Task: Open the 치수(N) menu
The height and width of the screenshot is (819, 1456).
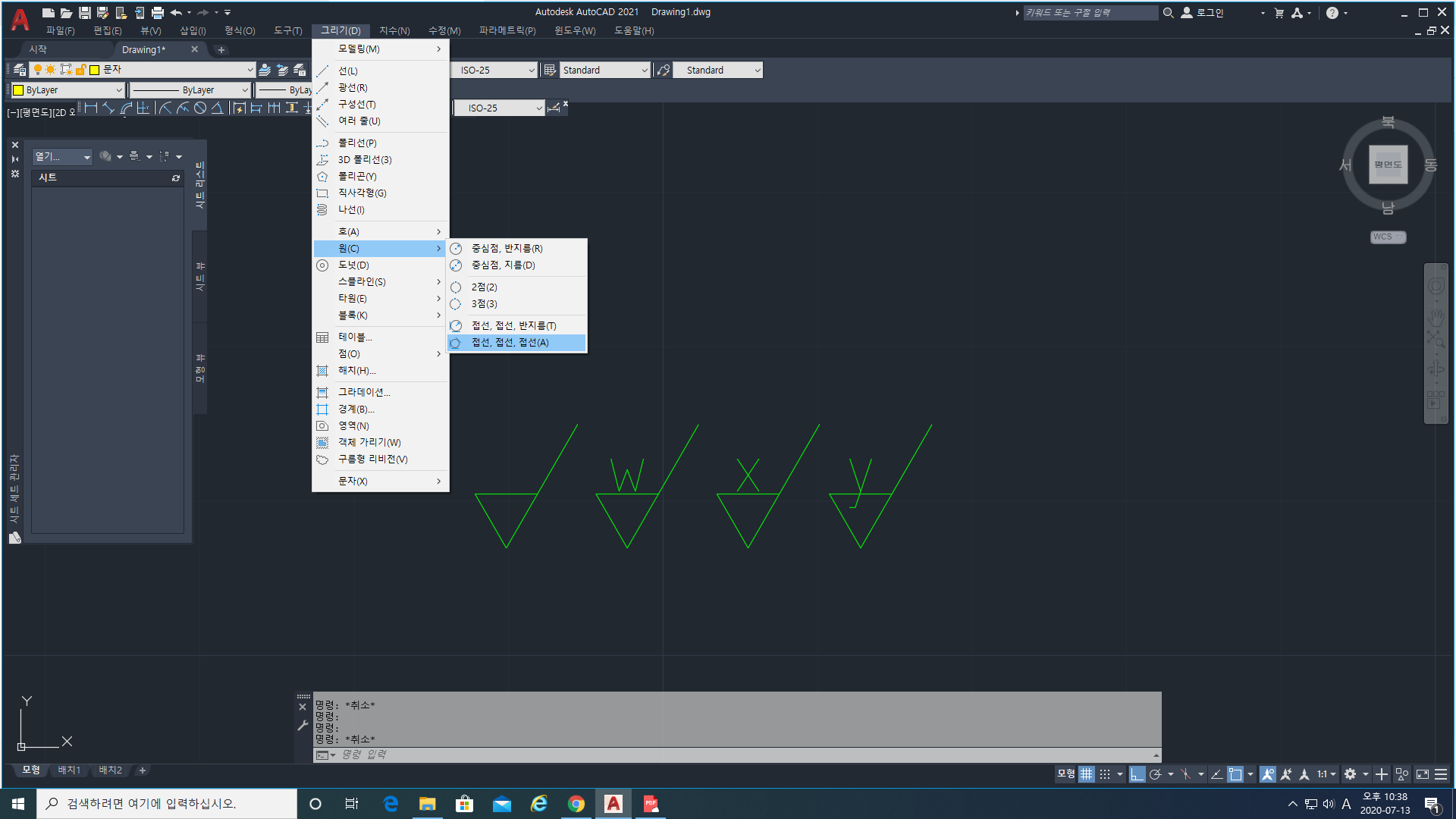Action: click(x=394, y=31)
